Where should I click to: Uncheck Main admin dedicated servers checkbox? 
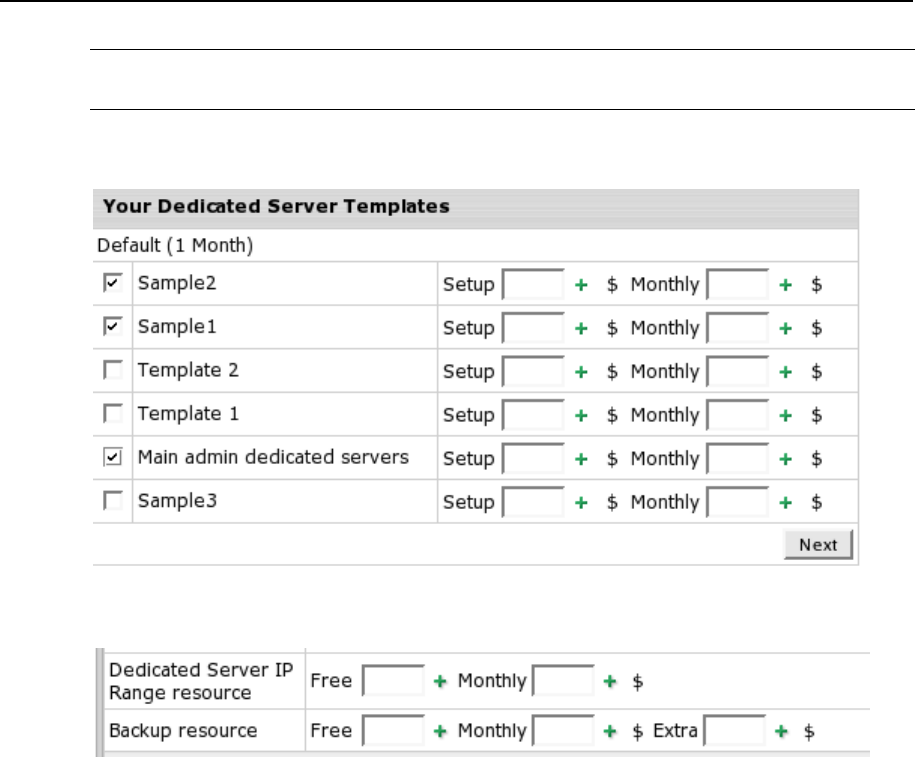click(113, 458)
